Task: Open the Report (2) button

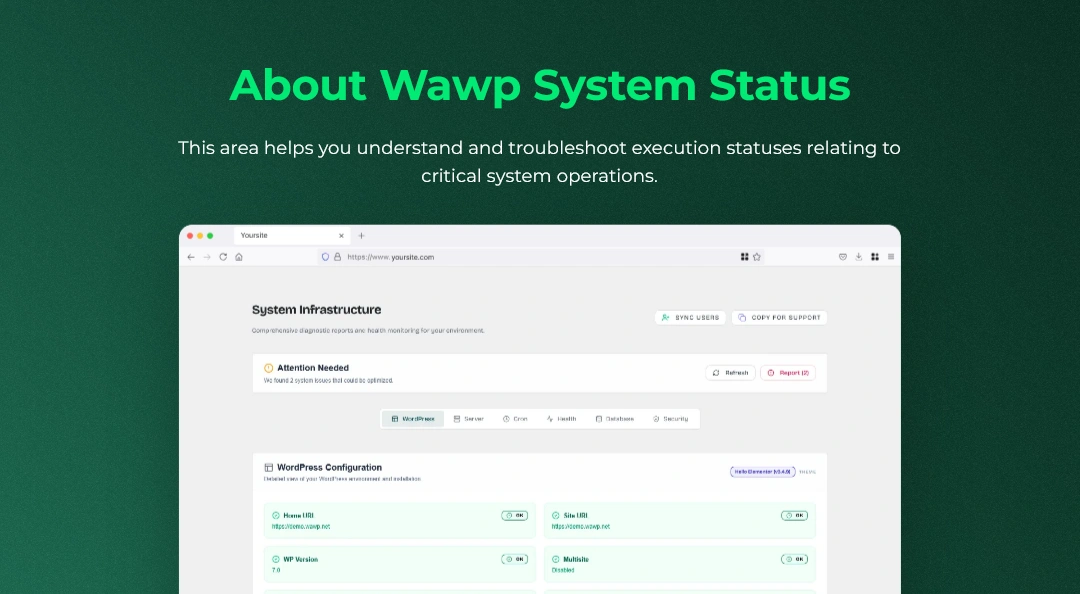Action: click(x=788, y=373)
